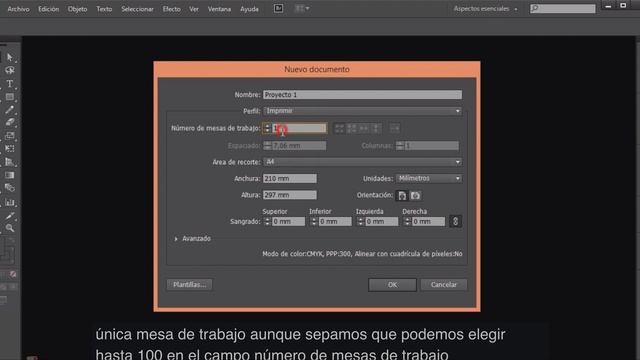Image resolution: width=640 pixels, height=360 pixels.
Task: Click the Plantillas button
Action: click(x=189, y=284)
